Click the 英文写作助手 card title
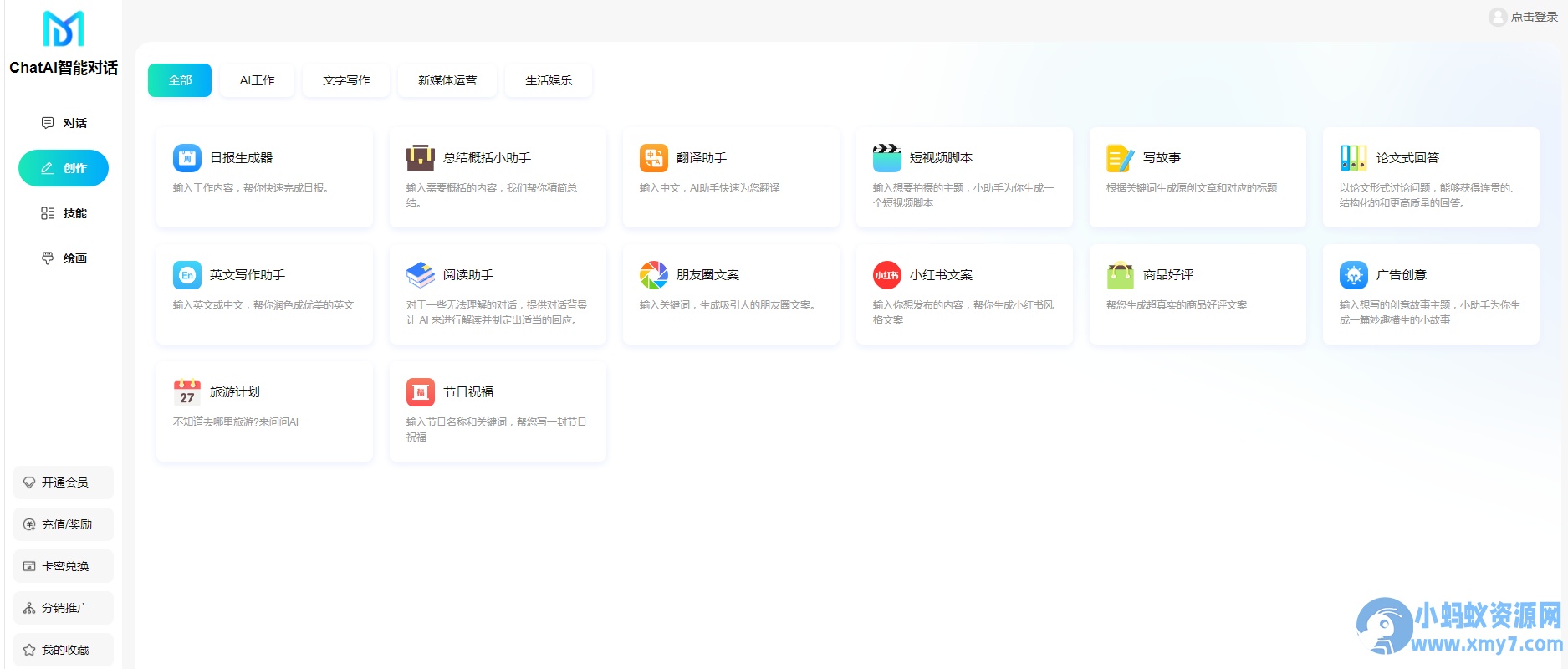1568x669 pixels. 248,274
